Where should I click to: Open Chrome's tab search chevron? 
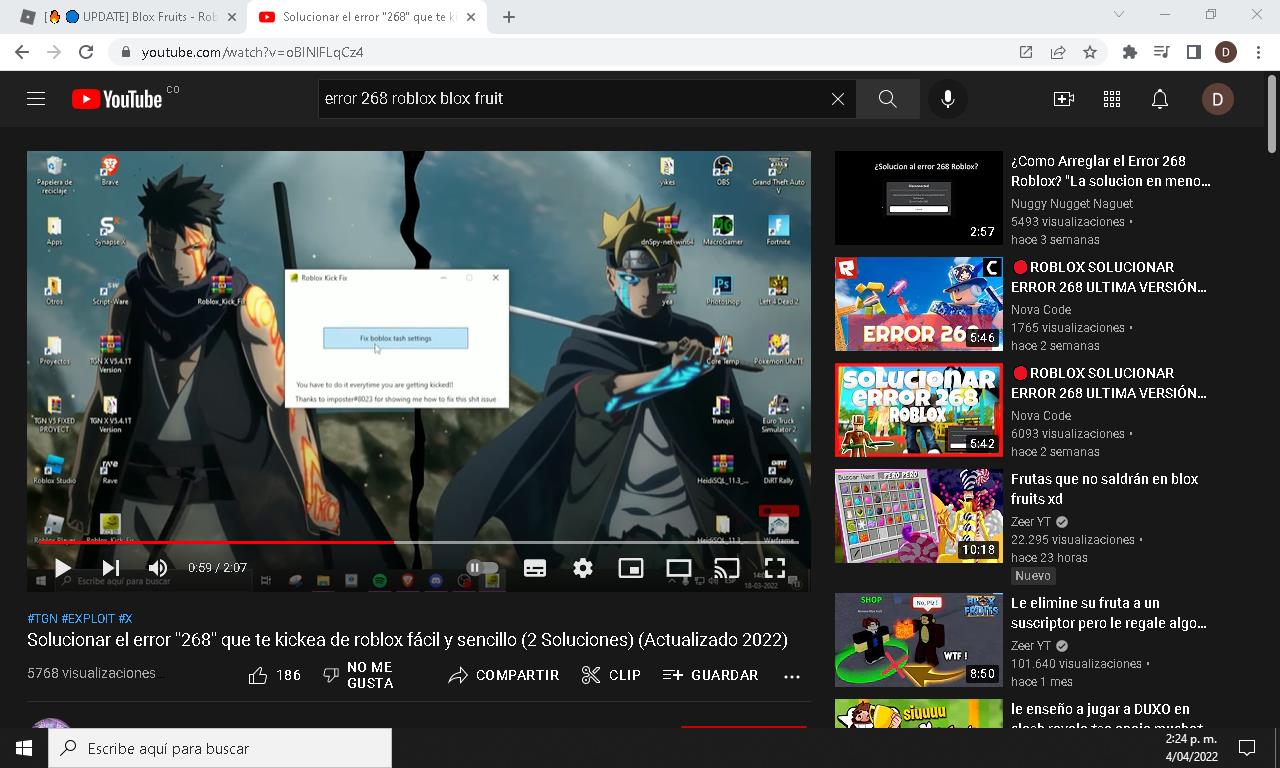tap(1119, 15)
